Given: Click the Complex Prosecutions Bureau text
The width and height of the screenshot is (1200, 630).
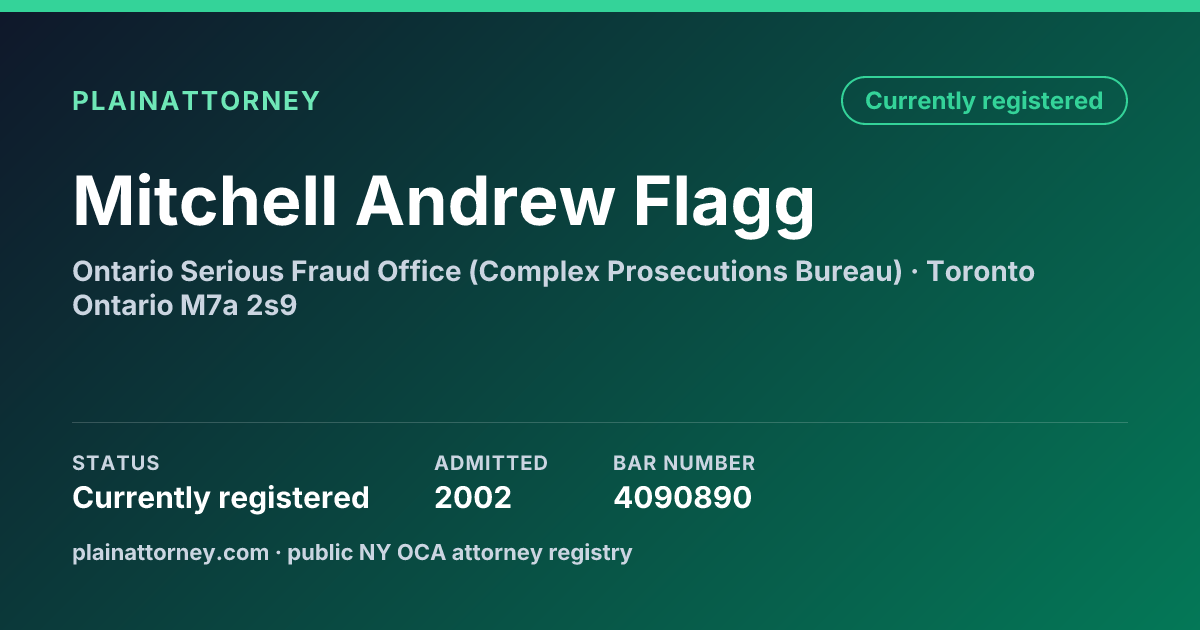Looking at the screenshot, I should pyautogui.click(x=686, y=272).
